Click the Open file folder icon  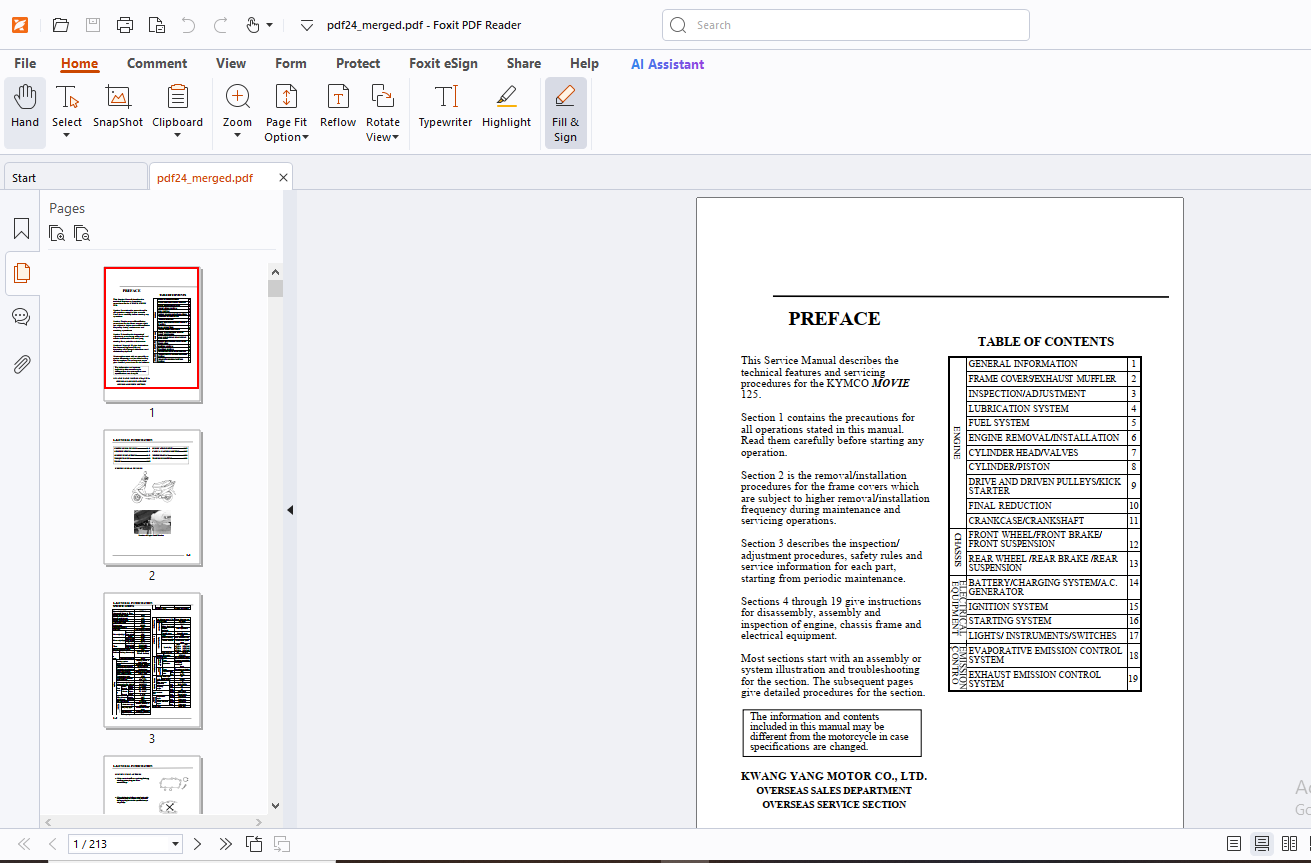click(x=60, y=25)
